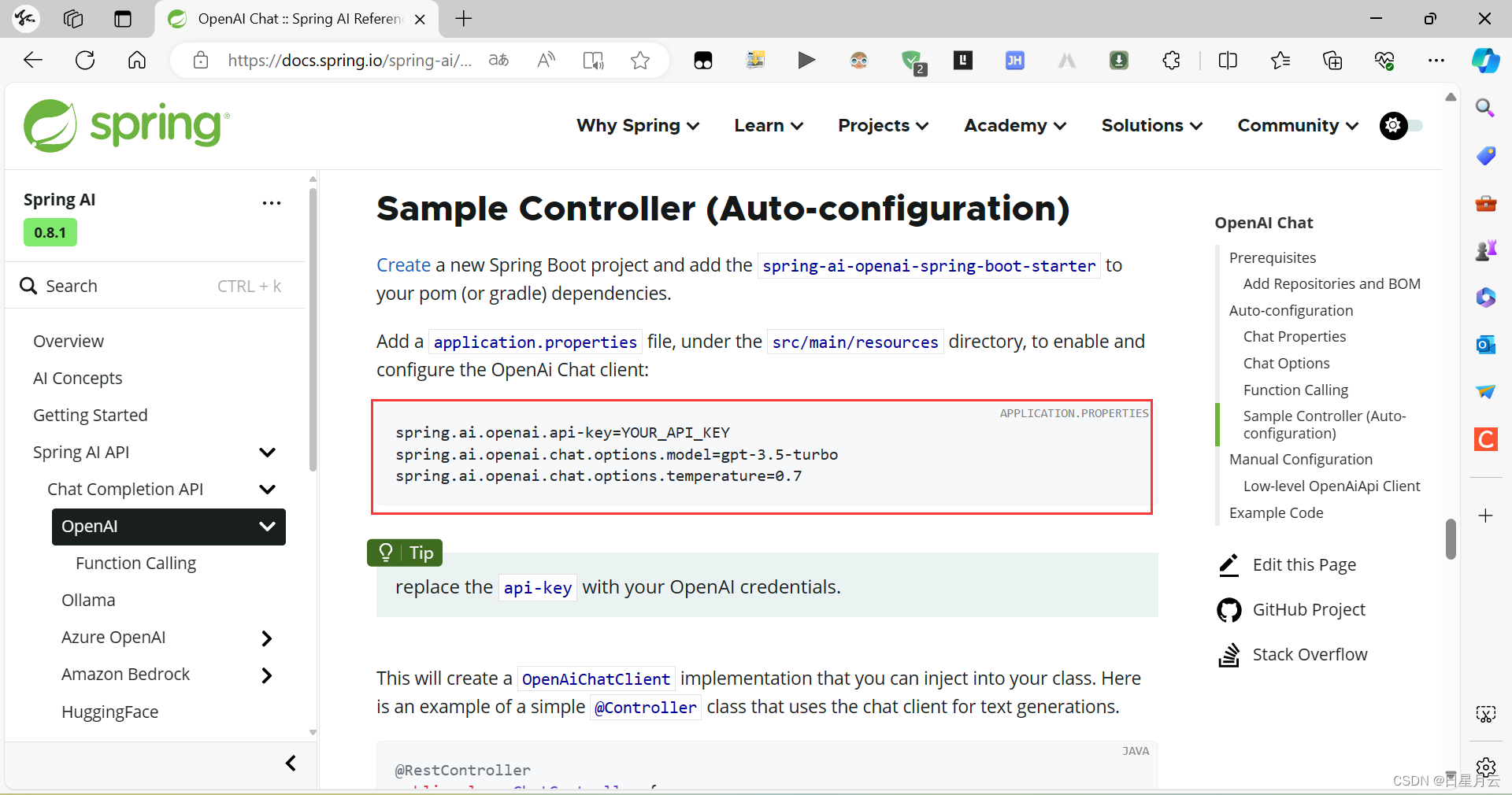Open the Learn menu
The width and height of the screenshot is (1512, 795).
pyautogui.click(x=769, y=125)
